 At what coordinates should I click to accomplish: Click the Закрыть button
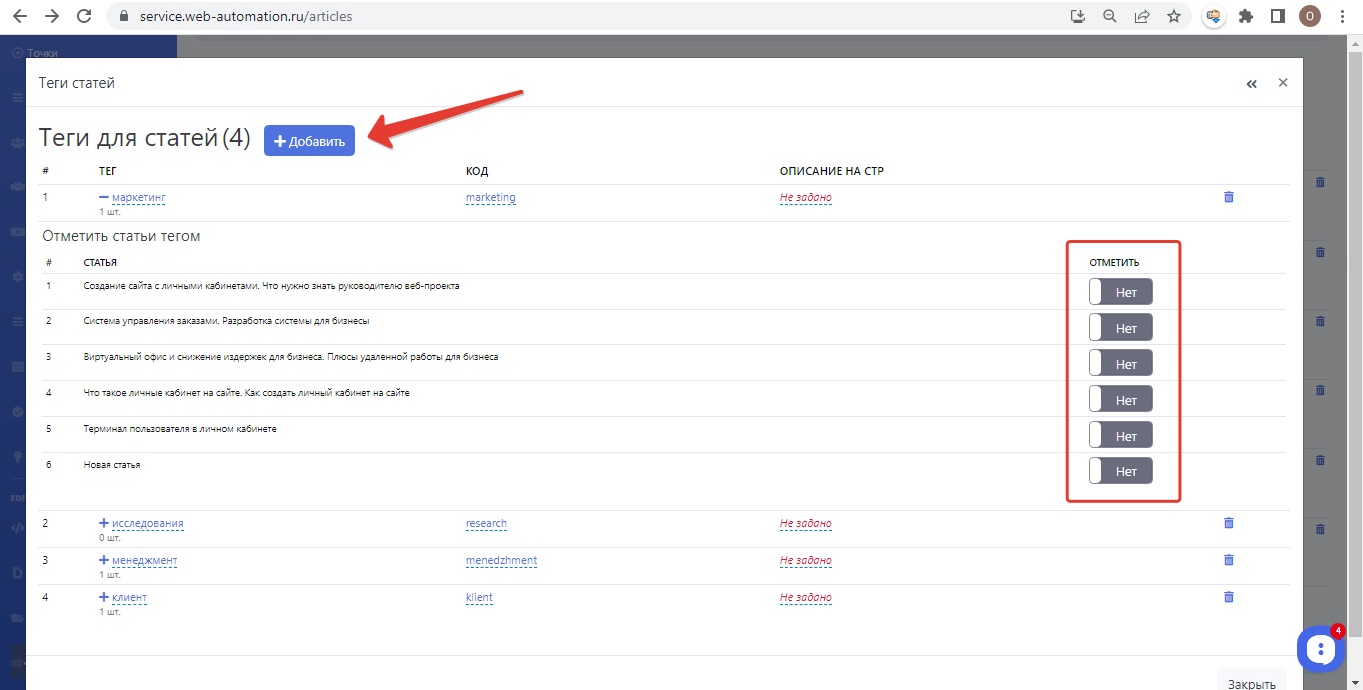(x=1250, y=683)
